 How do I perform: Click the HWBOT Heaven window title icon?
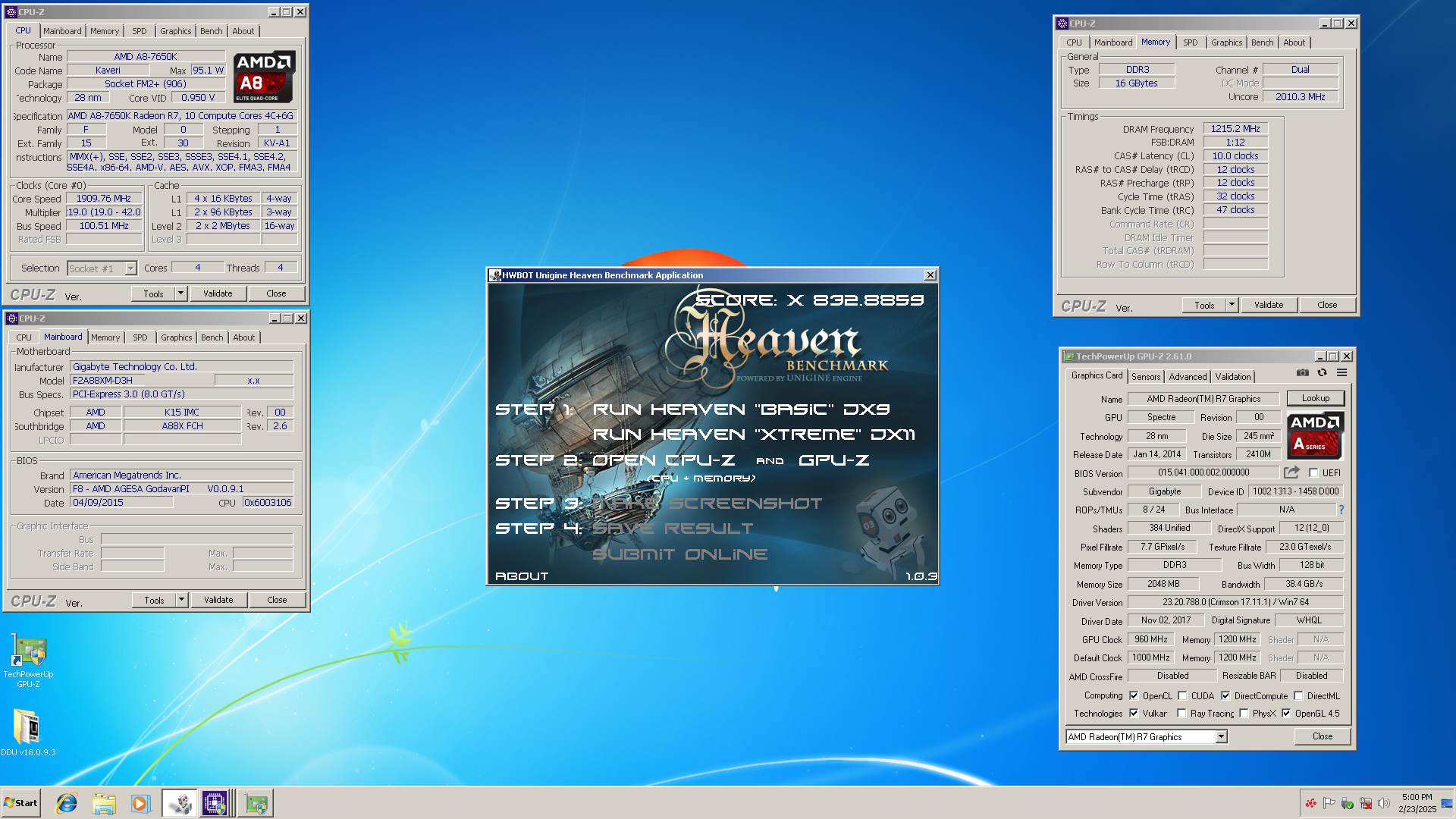click(495, 275)
